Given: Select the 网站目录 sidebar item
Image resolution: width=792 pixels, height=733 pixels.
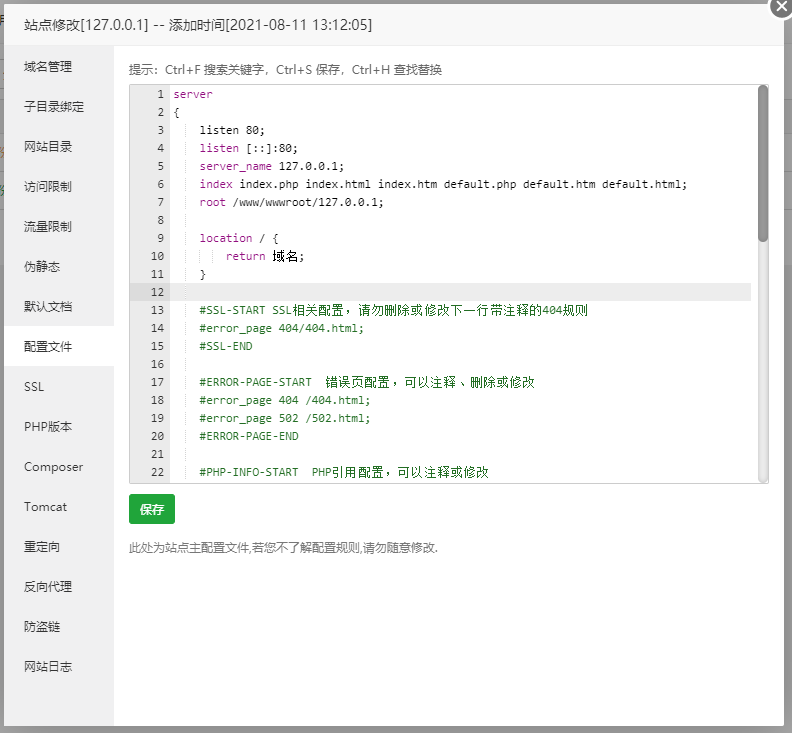Looking at the screenshot, I should click(x=48, y=147).
